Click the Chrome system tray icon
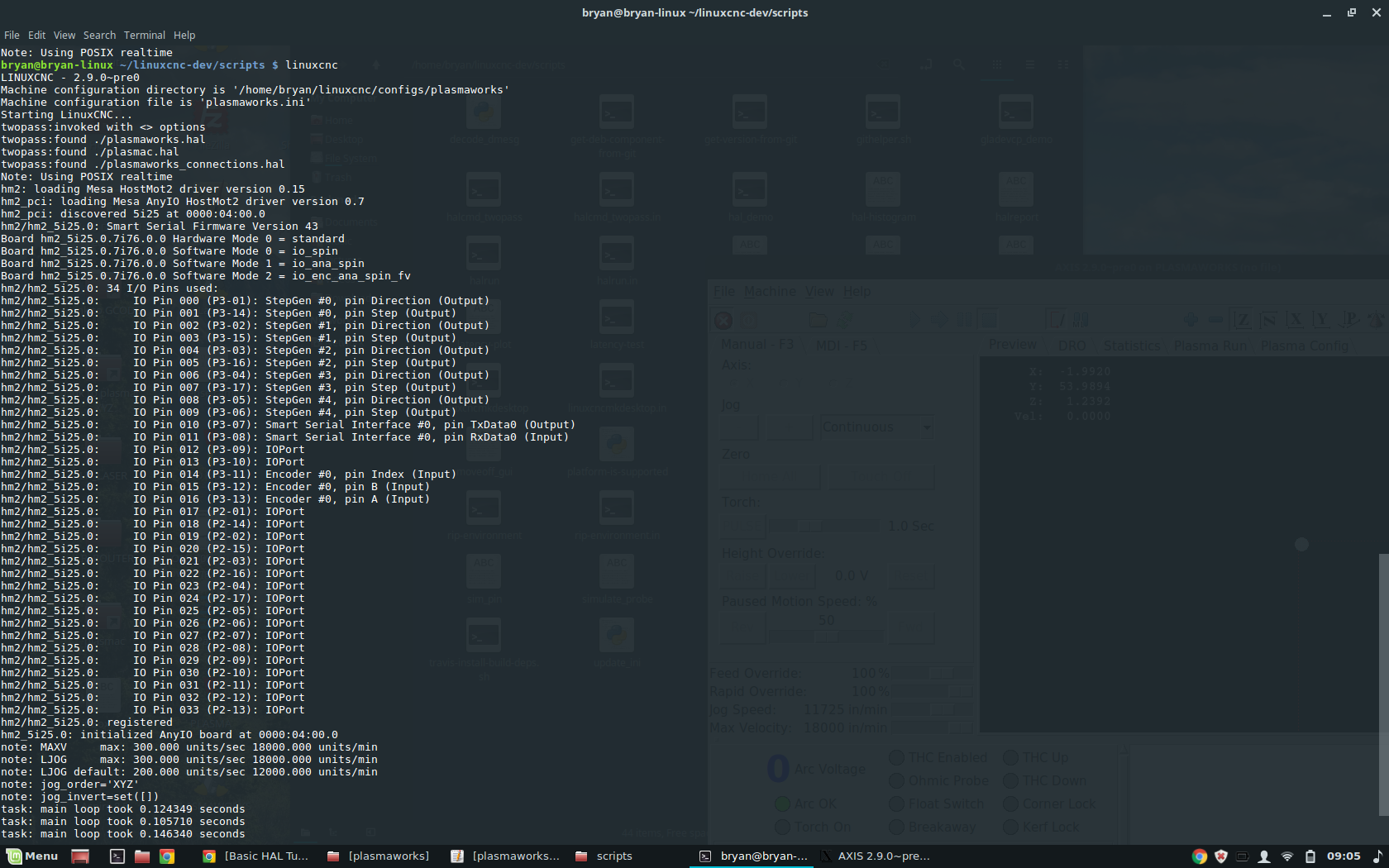Image resolution: width=1389 pixels, height=868 pixels. (1200, 856)
